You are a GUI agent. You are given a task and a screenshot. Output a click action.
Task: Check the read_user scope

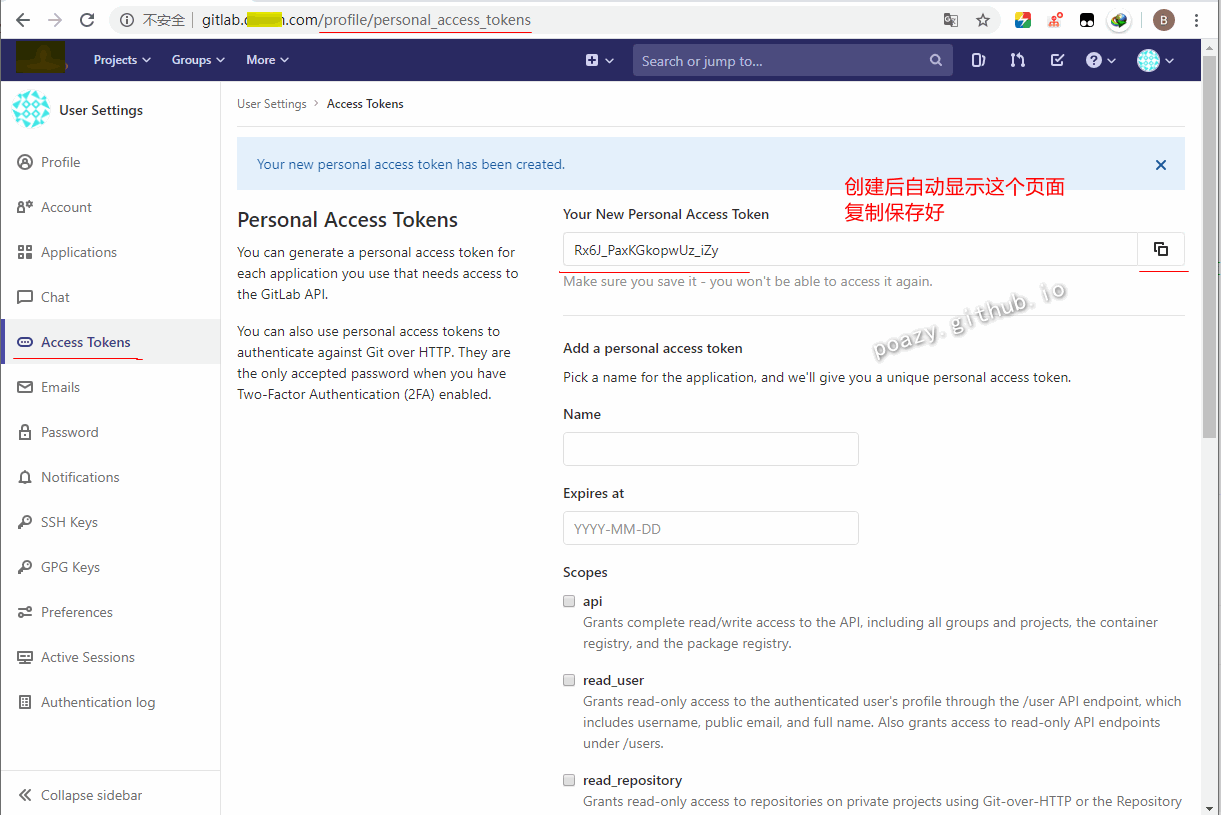click(568, 680)
